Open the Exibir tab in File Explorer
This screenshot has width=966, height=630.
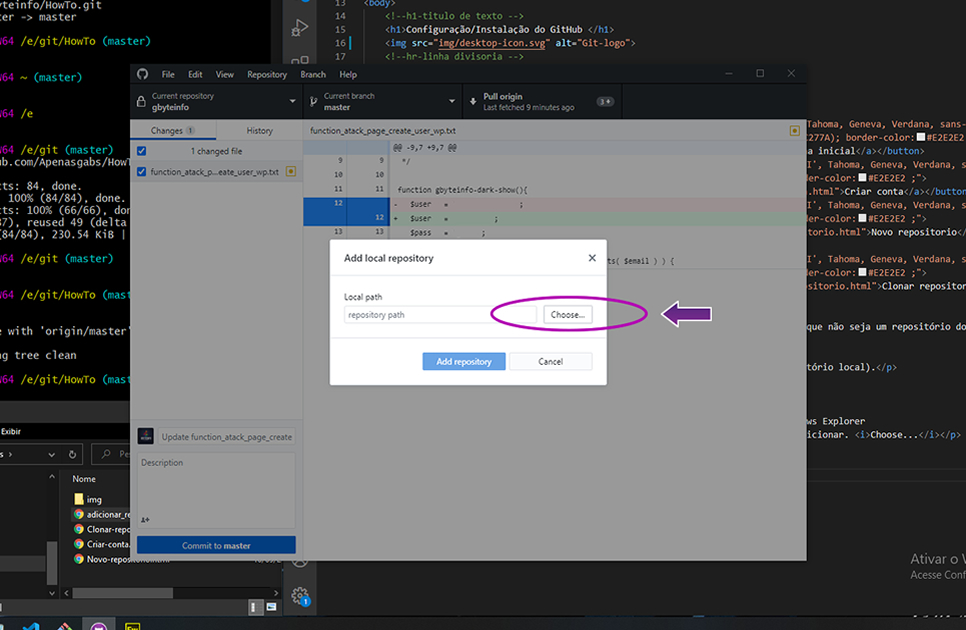(10, 431)
